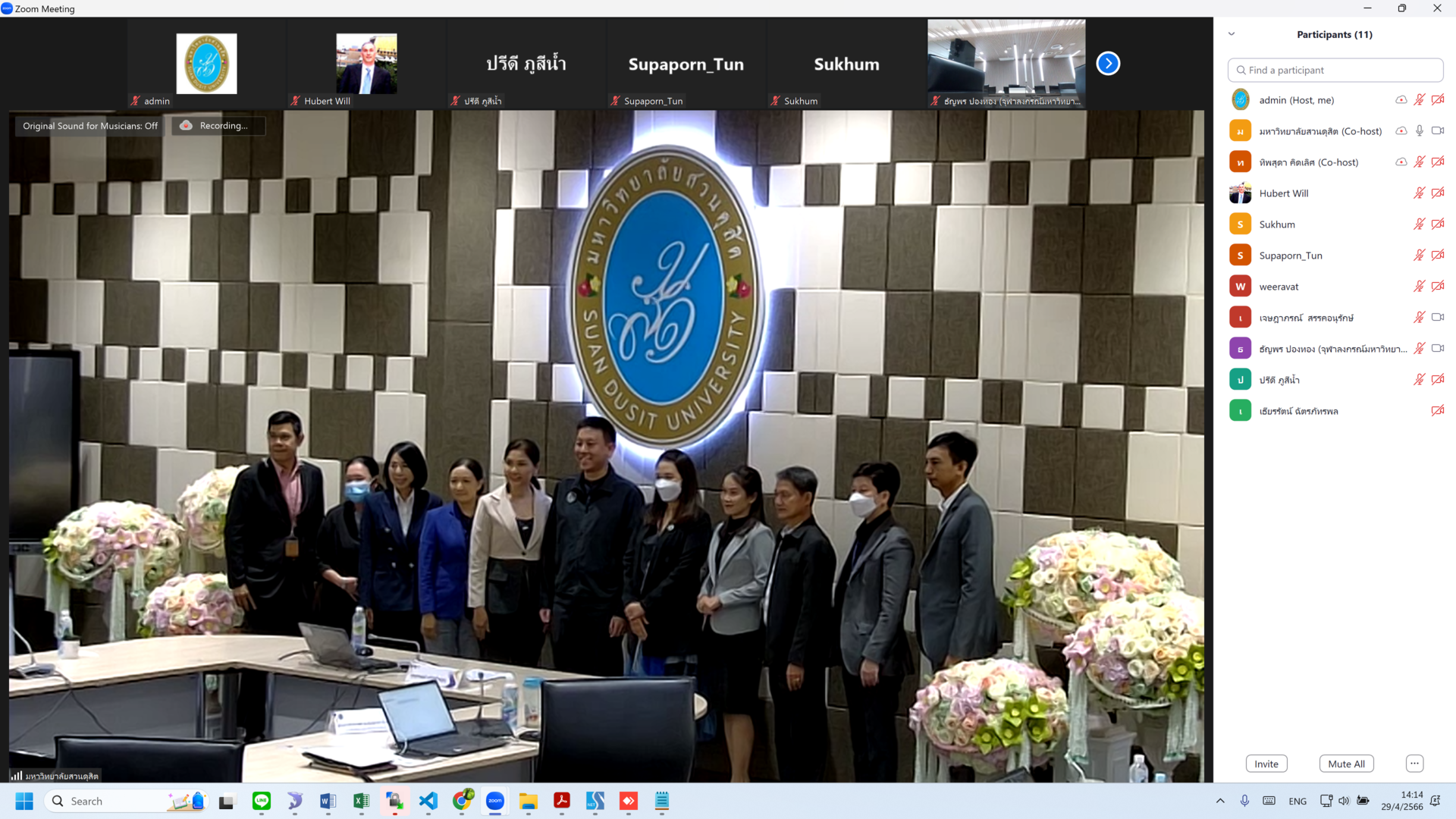Open the Zoom icon on the taskbar
Image resolution: width=1456 pixels, height=819 pixels.
click(495, 801)
